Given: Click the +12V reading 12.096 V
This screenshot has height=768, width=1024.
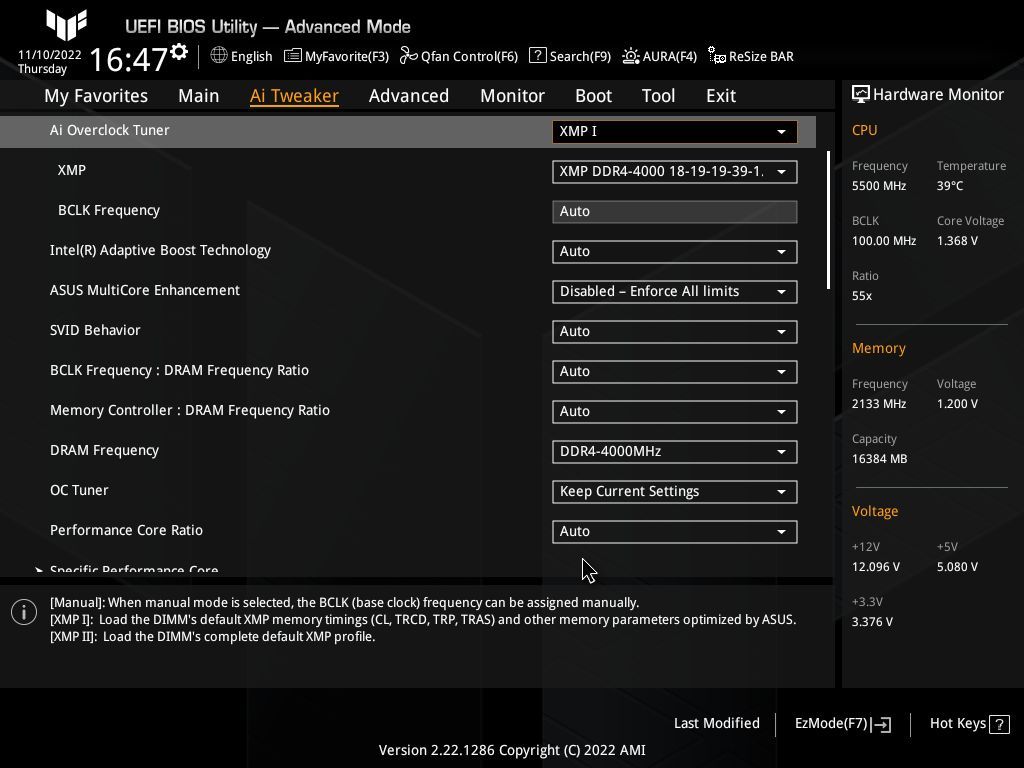Looking at the screenshot, I should 876,567.
